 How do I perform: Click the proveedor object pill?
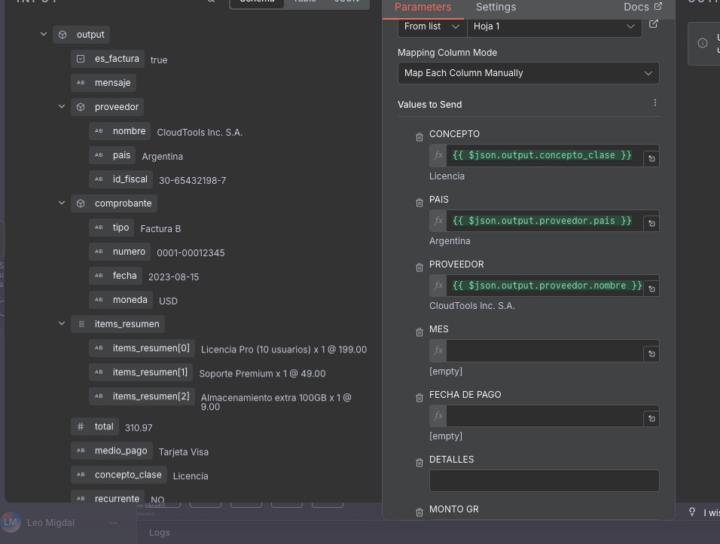click(x=107, y=107)
